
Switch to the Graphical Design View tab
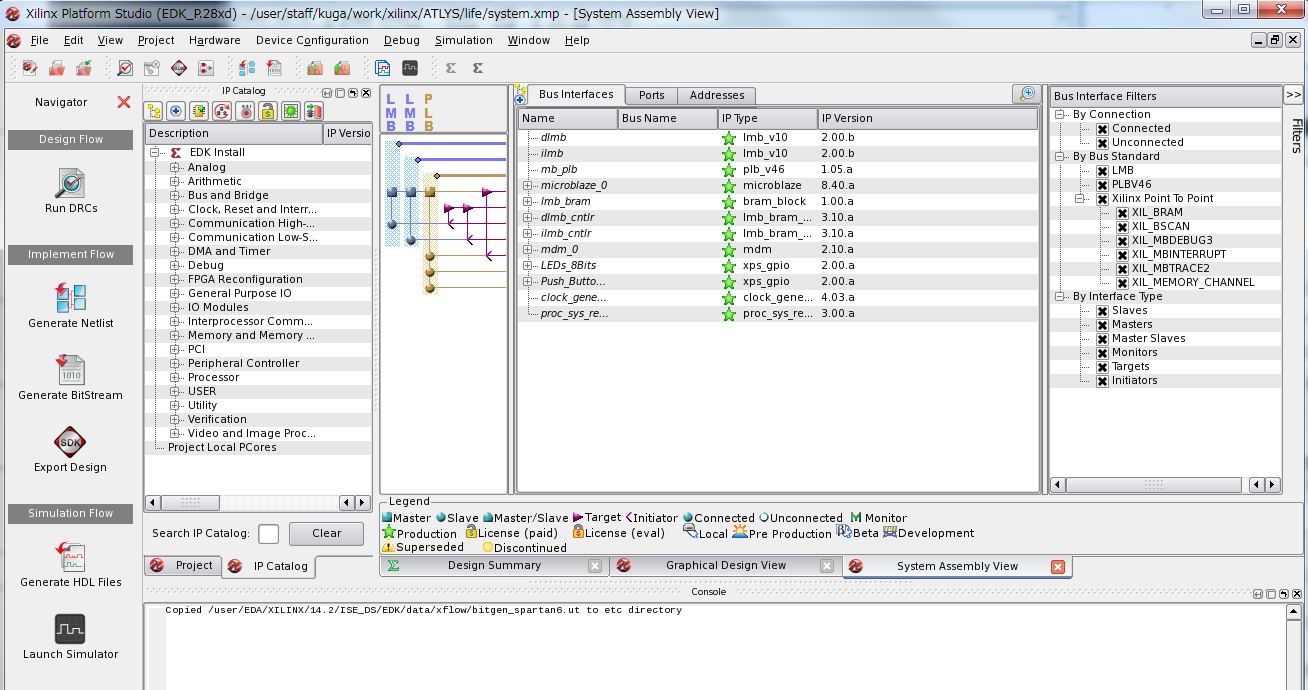click(x=725, y=566)
